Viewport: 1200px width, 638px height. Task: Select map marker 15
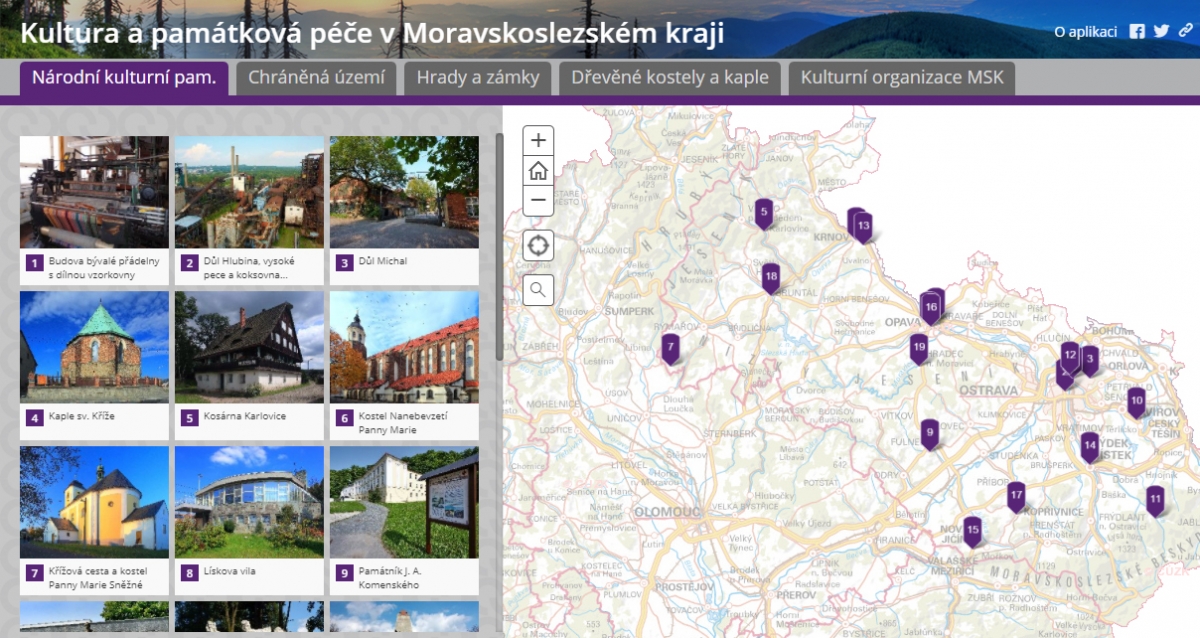click(x=972, y=530)
